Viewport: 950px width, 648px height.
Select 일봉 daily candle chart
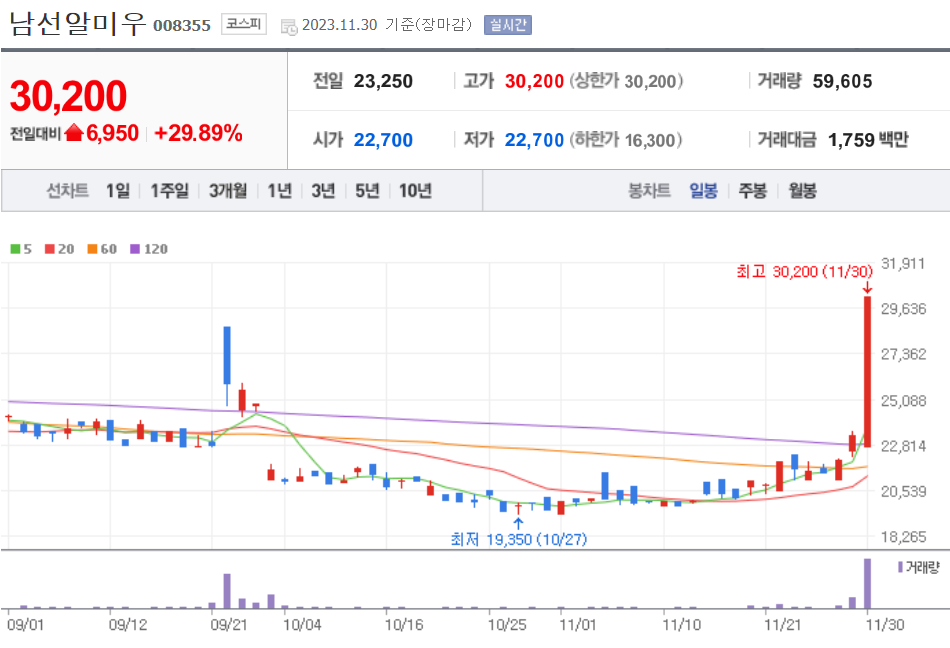[x=703, y=191]
